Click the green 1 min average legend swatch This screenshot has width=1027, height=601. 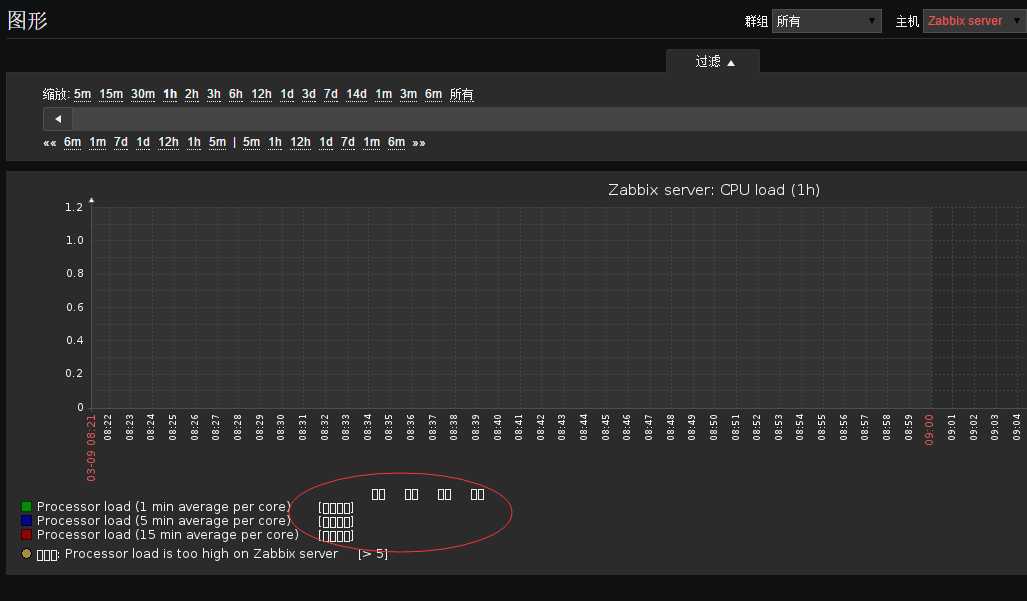pos(26,506)
